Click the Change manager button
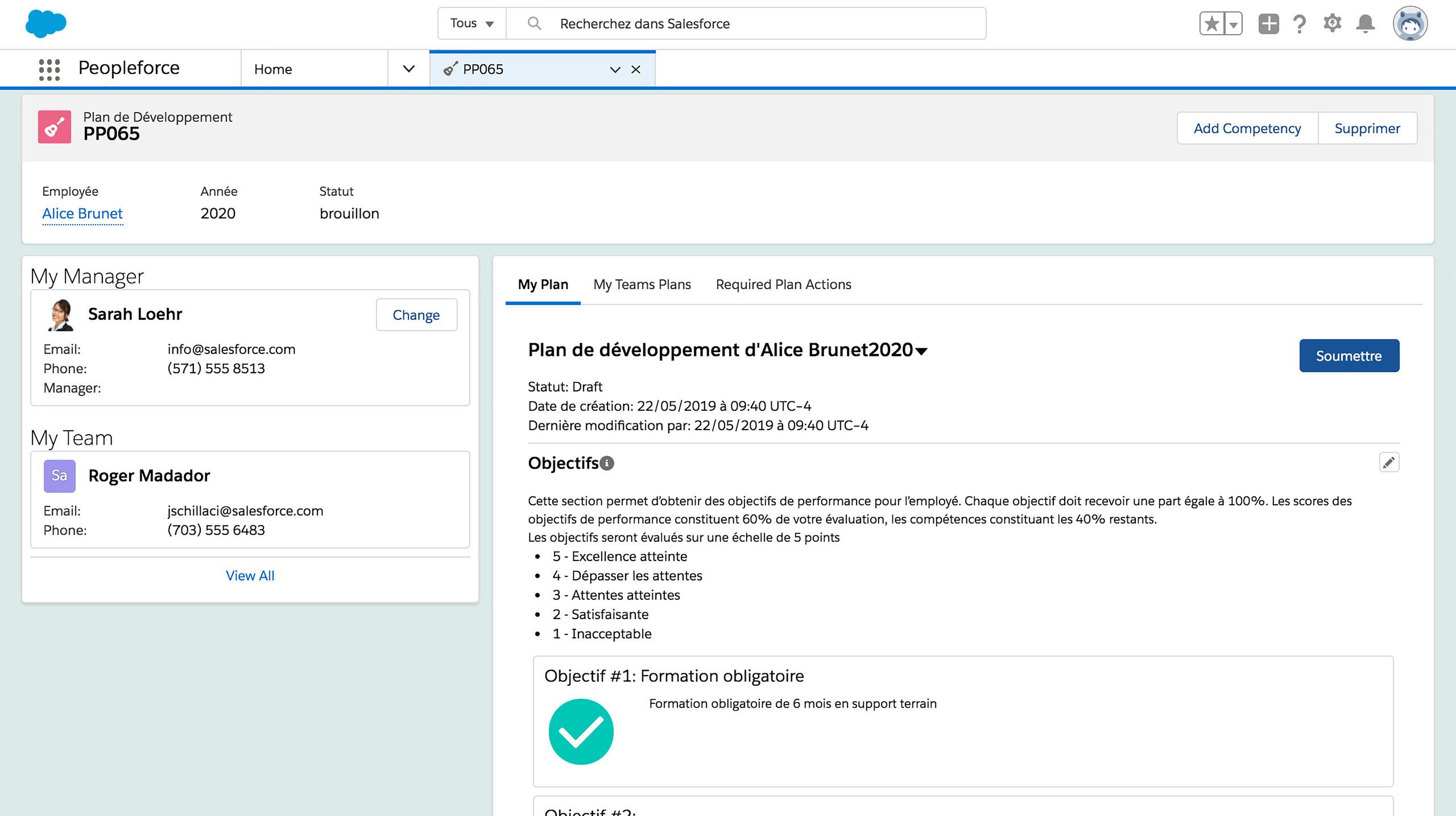Viewport: 1456px width, 816px height. (x=416, y=315)
